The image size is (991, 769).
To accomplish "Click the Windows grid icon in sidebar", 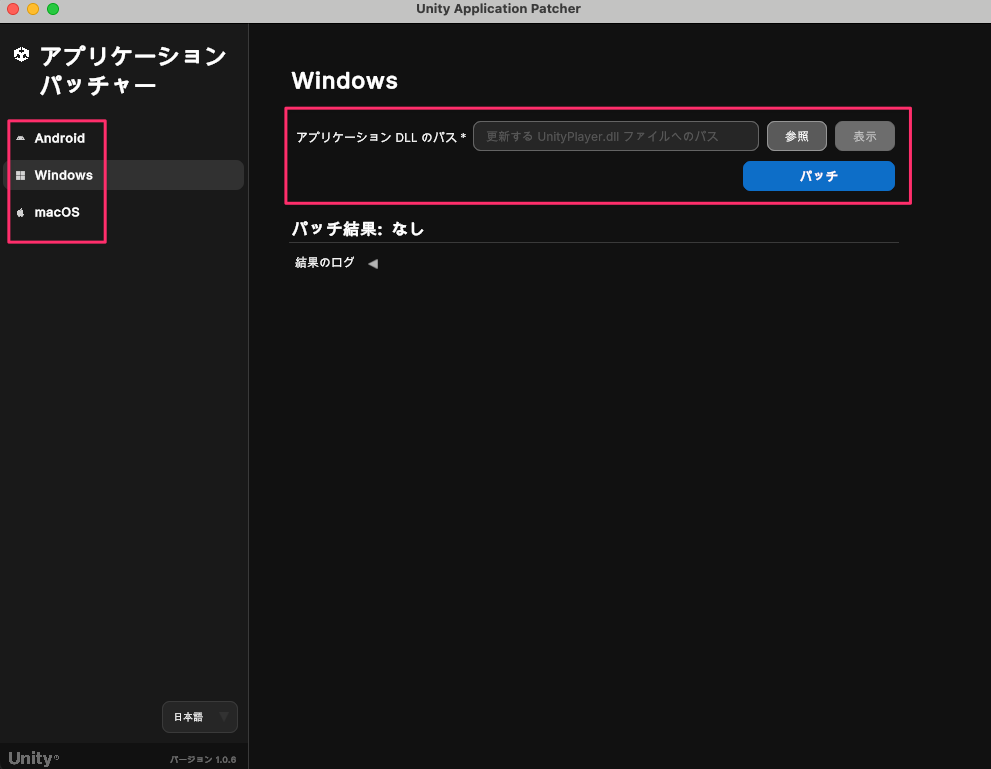I will (x=22, y=175).
